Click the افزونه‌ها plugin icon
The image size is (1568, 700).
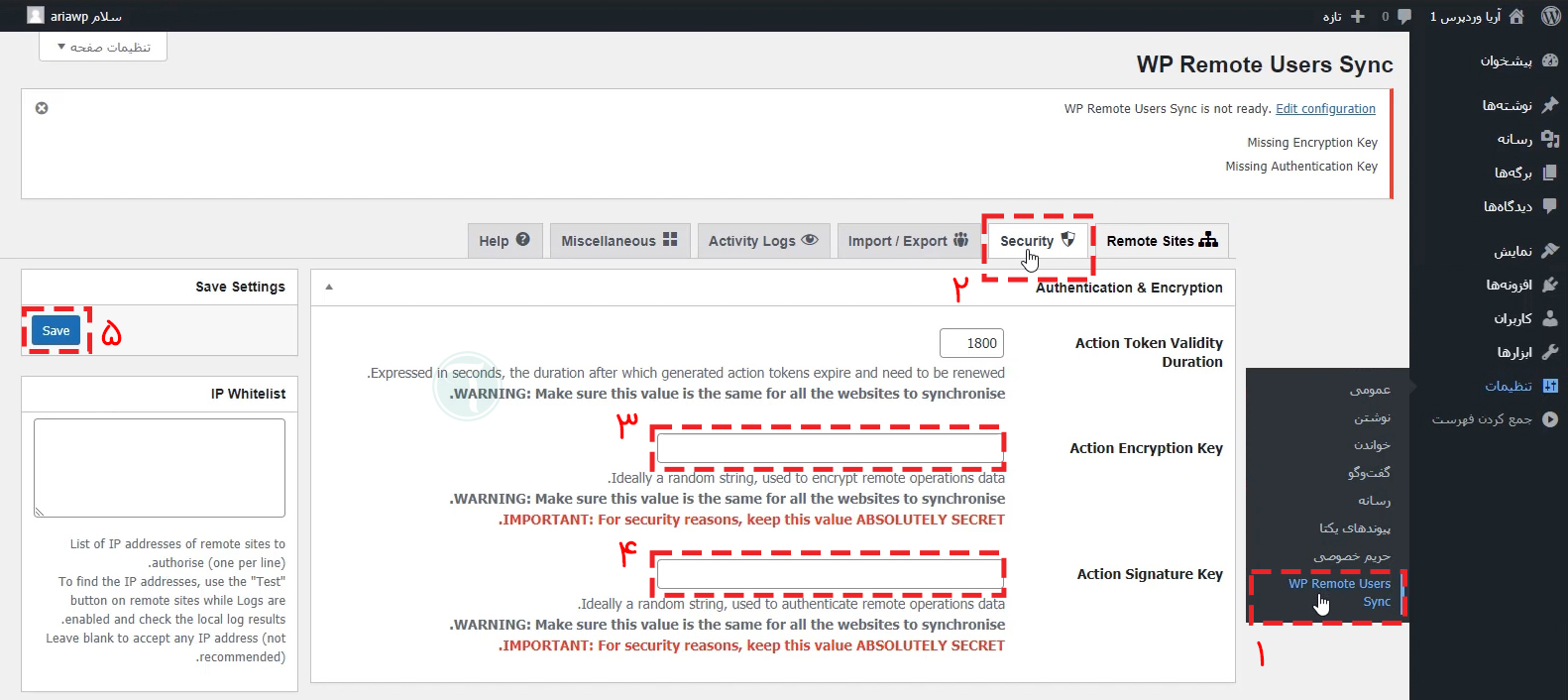point(1550,285)
